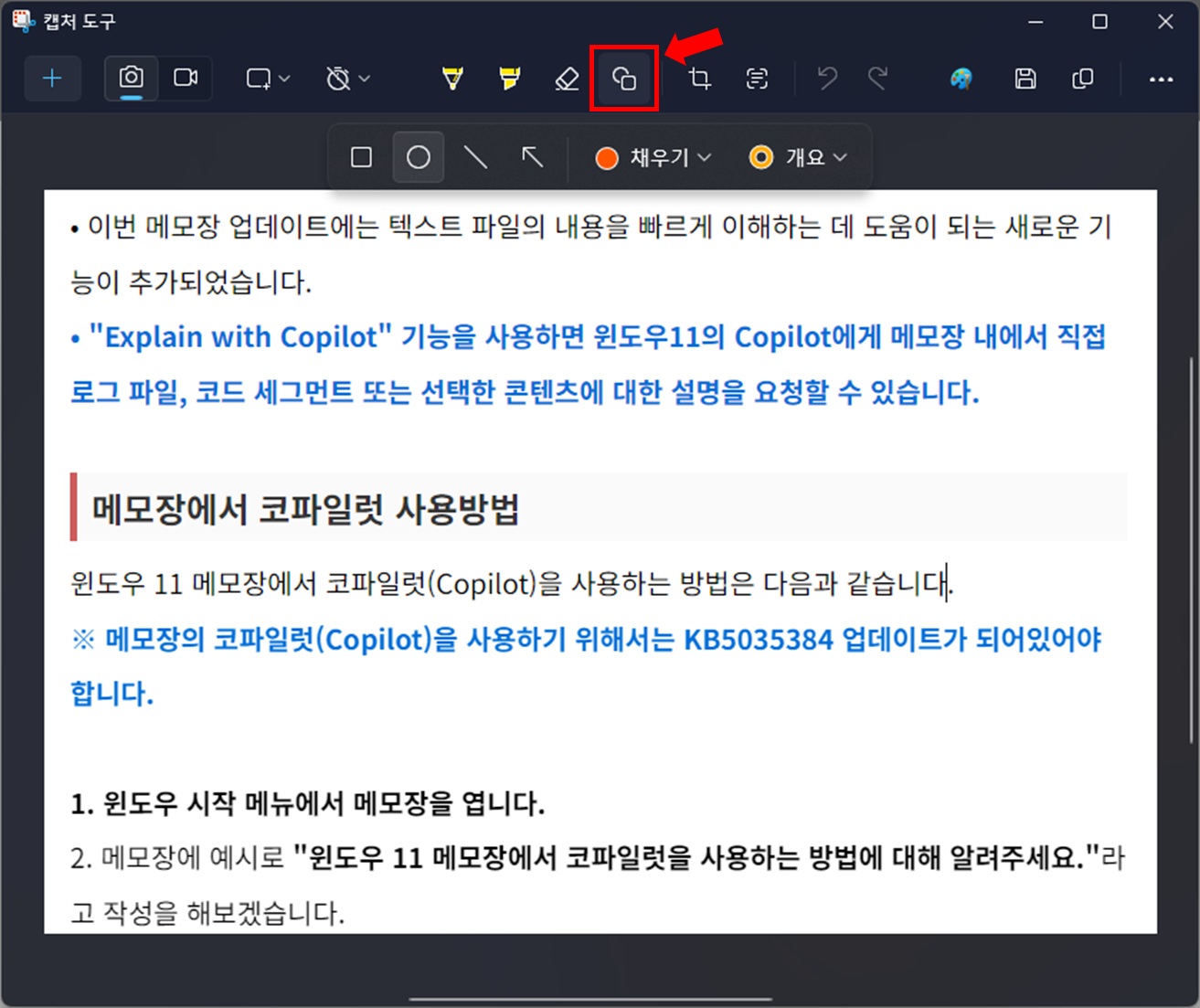Open the 개요 outline color dropdown
This screenshot has height=1008, width=1200.
[798, 158]
